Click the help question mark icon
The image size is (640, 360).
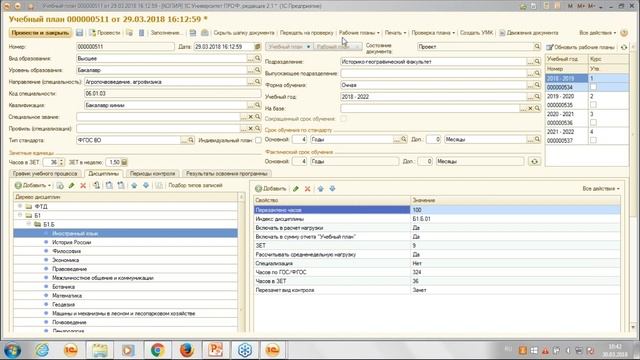click(x=624, y=33)
